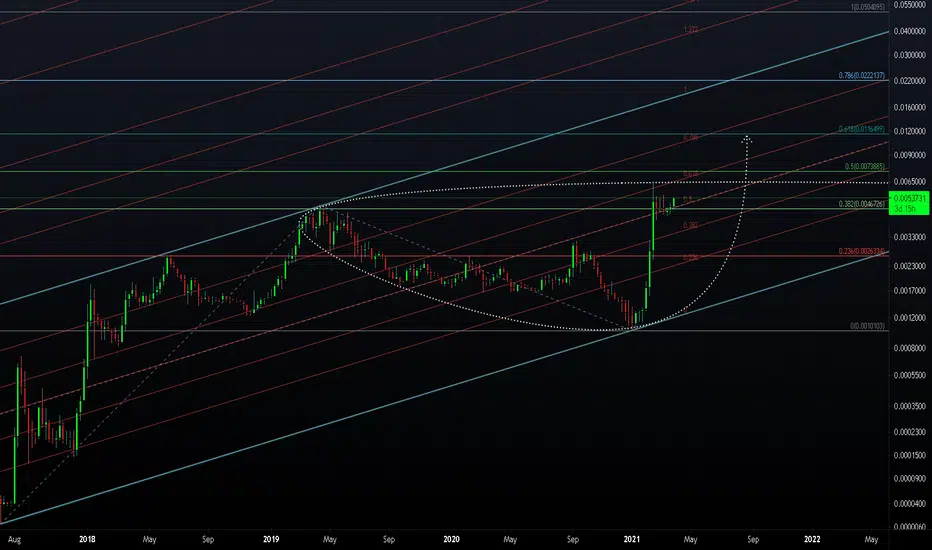Click the 0.0160000 price axis label
The height and width of the screenshot is (550, 932).
coord(910,108)
